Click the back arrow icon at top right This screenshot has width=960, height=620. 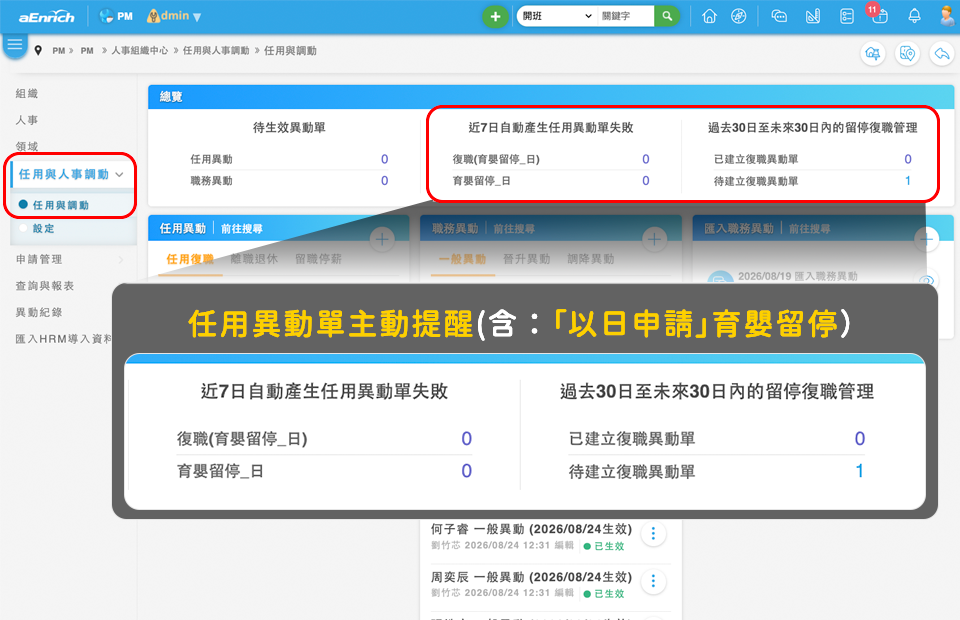coord(942,54)
